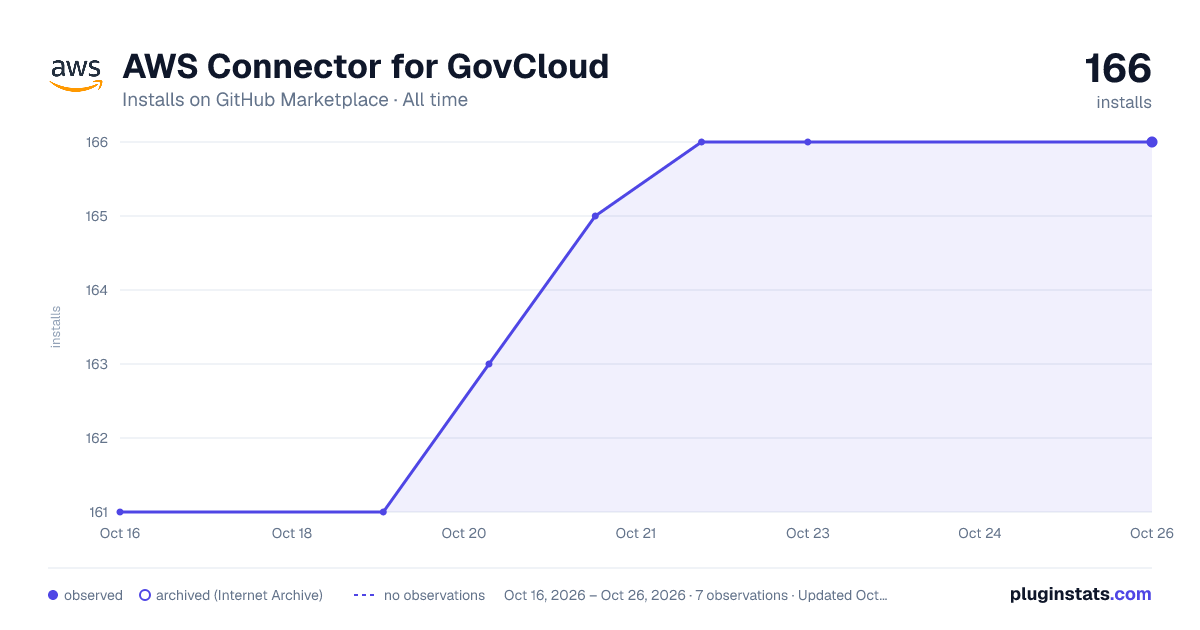
Task: Click the x-axis label Oct 18
Action: [292, 533]
